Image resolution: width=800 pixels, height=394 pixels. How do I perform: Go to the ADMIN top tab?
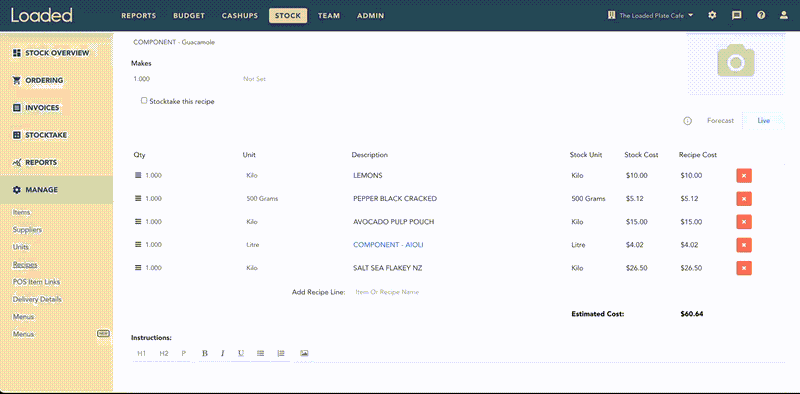click(370, 16)
